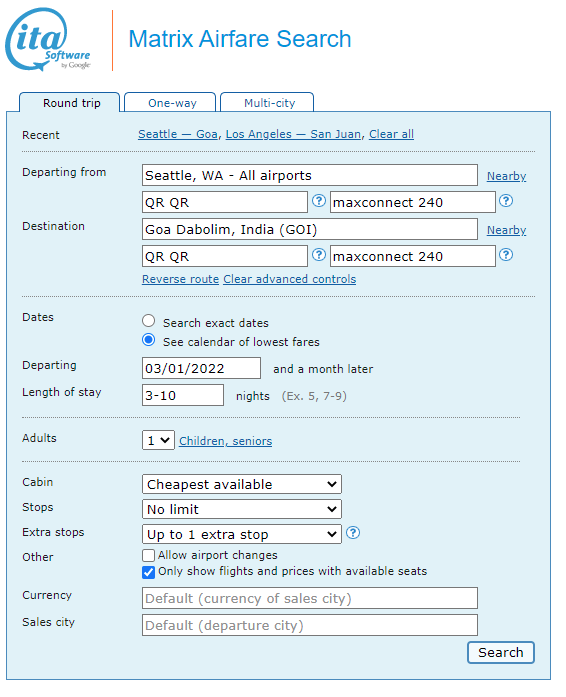Select Search exact dates radio button
The width and height of the screenshot is (566, 697).
(x=149, y=321)
